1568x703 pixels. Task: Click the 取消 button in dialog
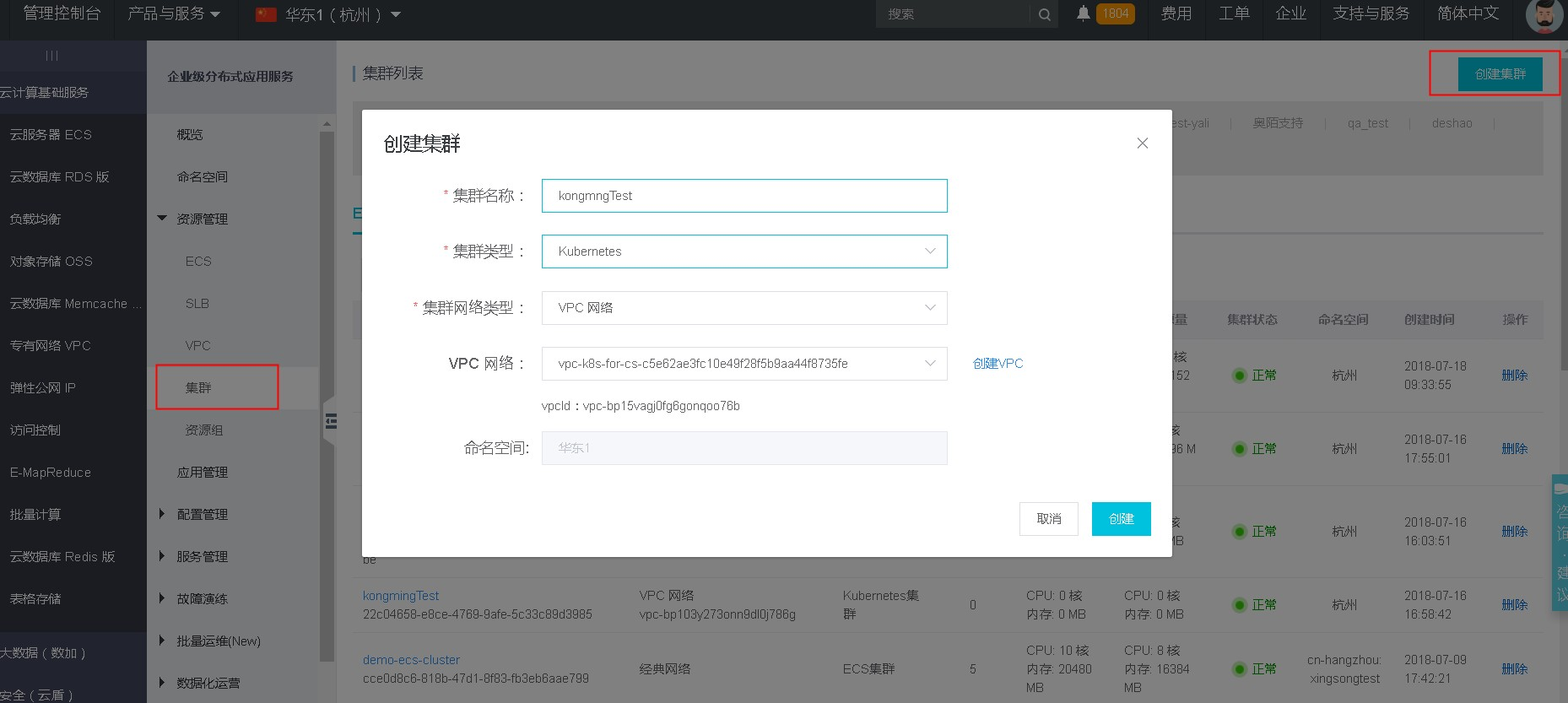(1048, 519)
